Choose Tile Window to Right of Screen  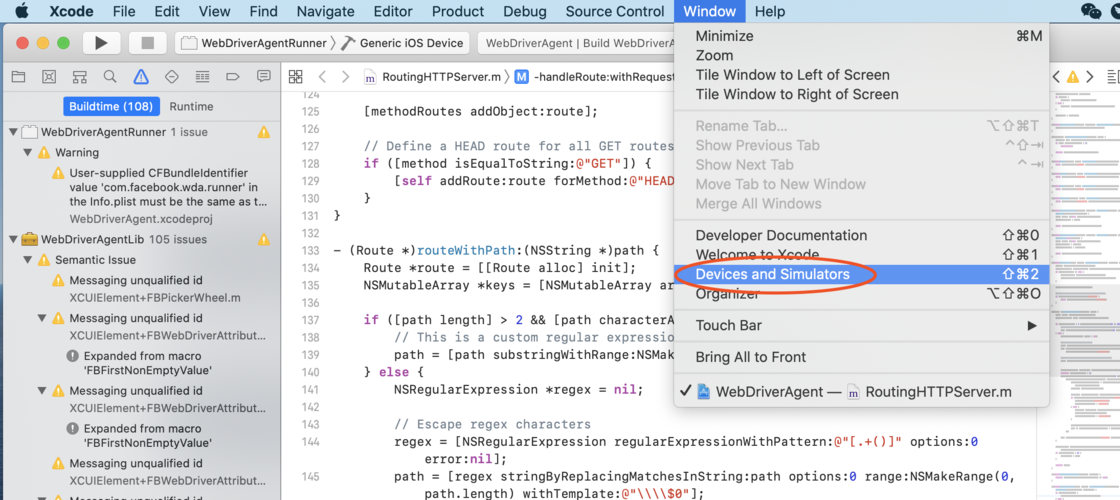coord(861,94)
